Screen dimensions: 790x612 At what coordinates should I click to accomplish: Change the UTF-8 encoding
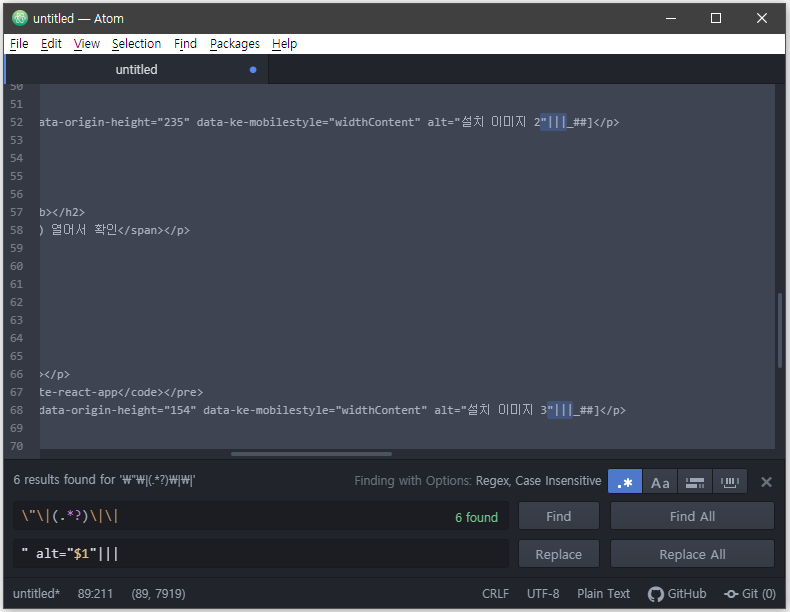543,594
